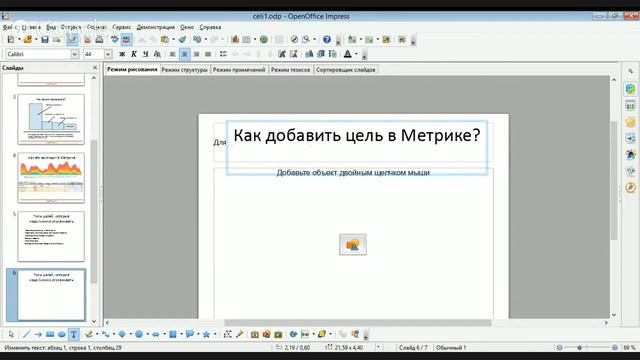This screenshot has width=640, height=360.
Task: Create a new presentation document icon
Action: (x=11, y=40)
